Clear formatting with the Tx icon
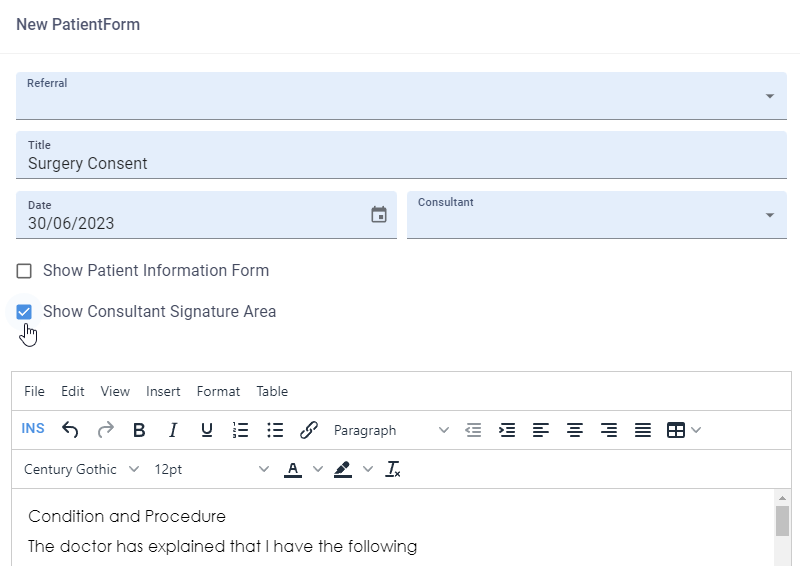 tap(393, 469)
